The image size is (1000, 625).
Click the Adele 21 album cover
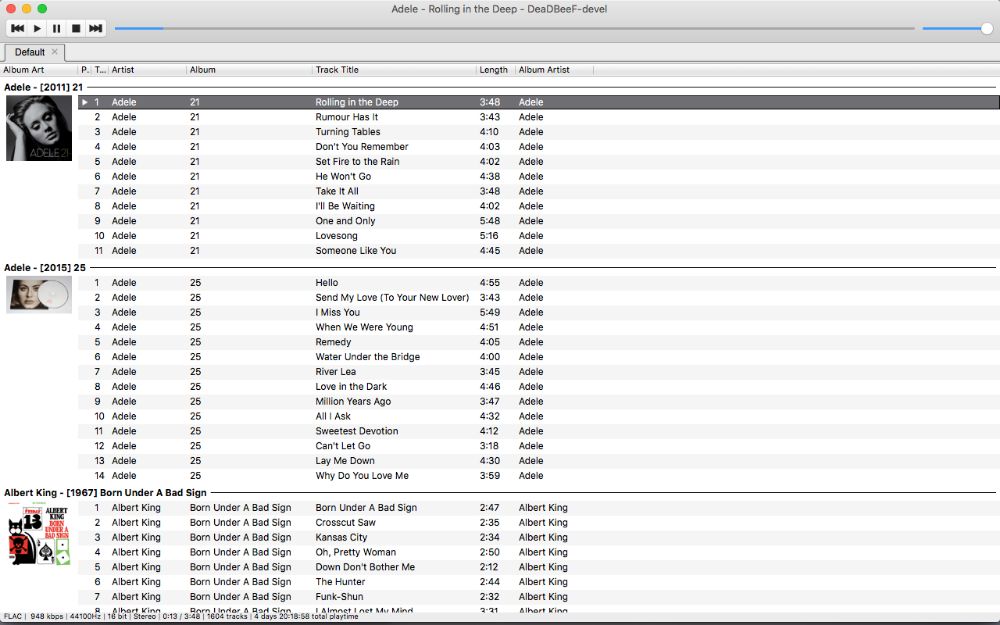point(39,128)
